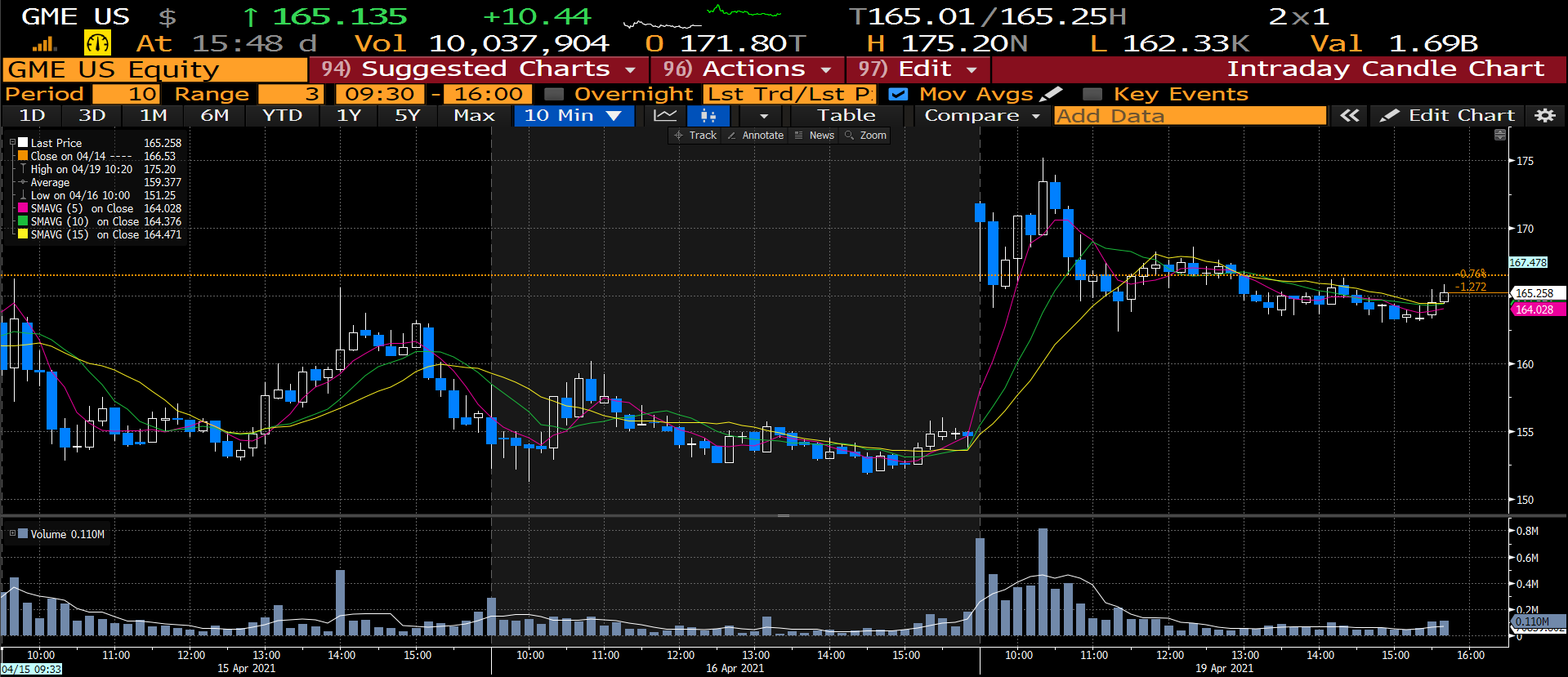1568x677 pixels.
Task: Click the Intraday Candle Chart title
Action: (1386, 69)
